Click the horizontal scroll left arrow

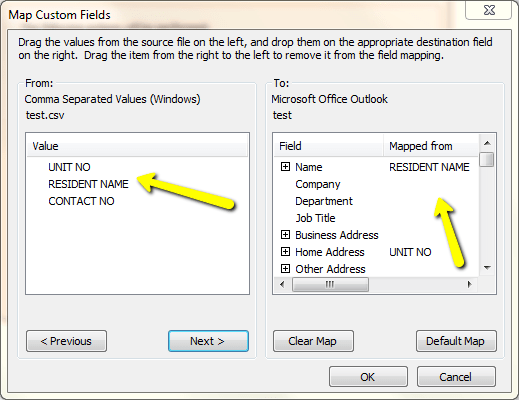(x=282, y=284)
